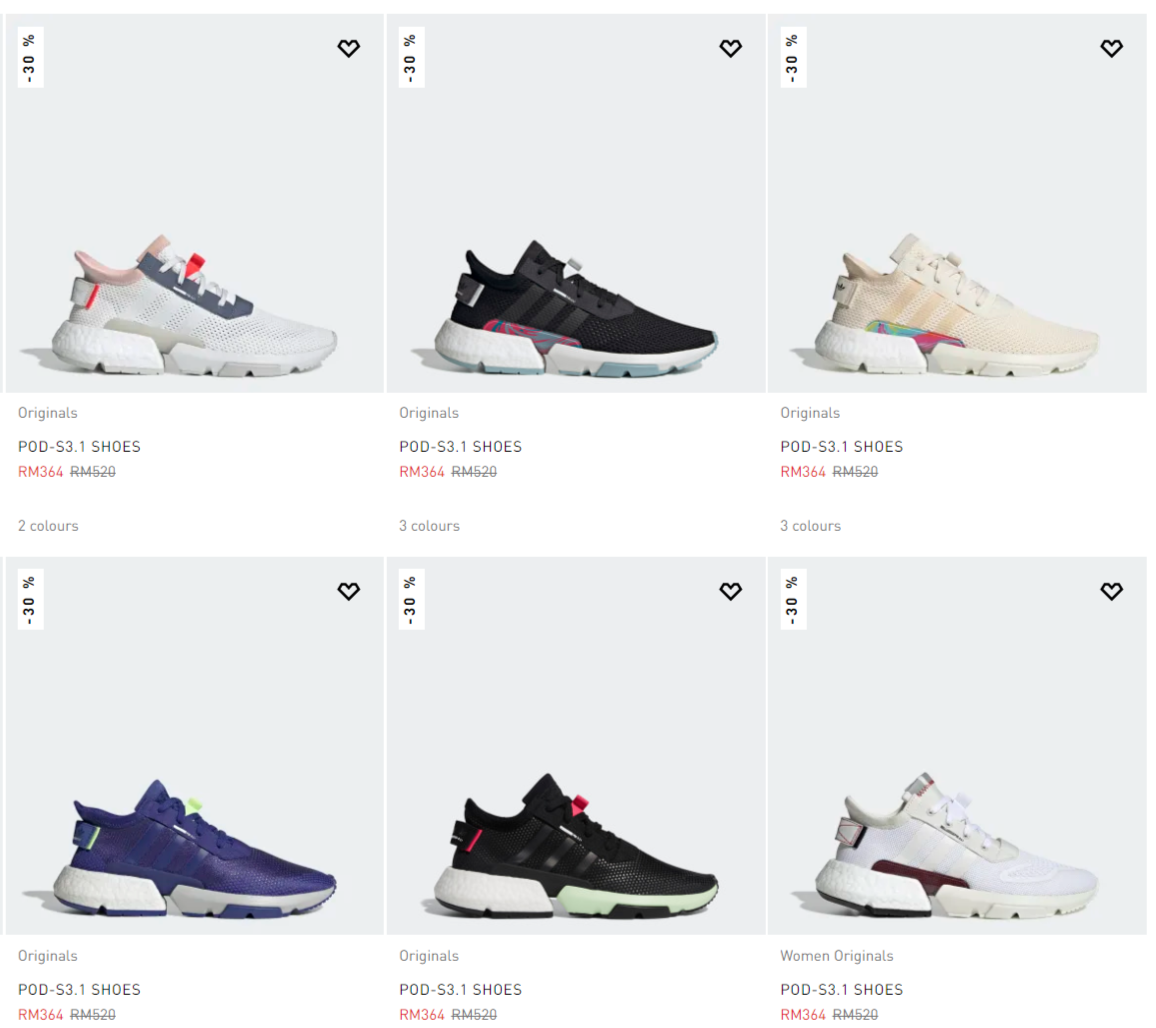Click POD-S3.1 SHOES title under Women Originals
Viewport: 1156px width, 1028px height.
pos(842,990)
